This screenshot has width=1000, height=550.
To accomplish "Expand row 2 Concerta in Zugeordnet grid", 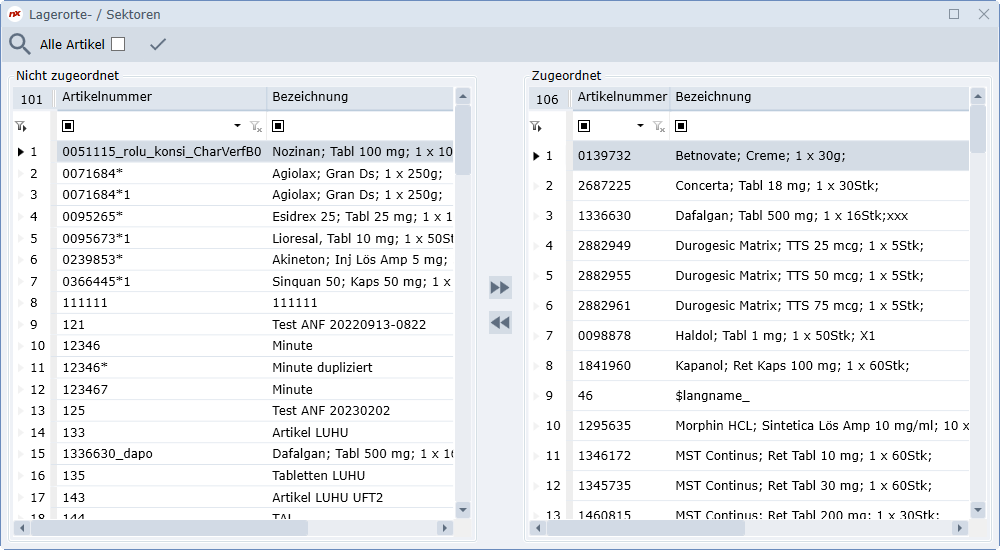I will coord(536,186).
